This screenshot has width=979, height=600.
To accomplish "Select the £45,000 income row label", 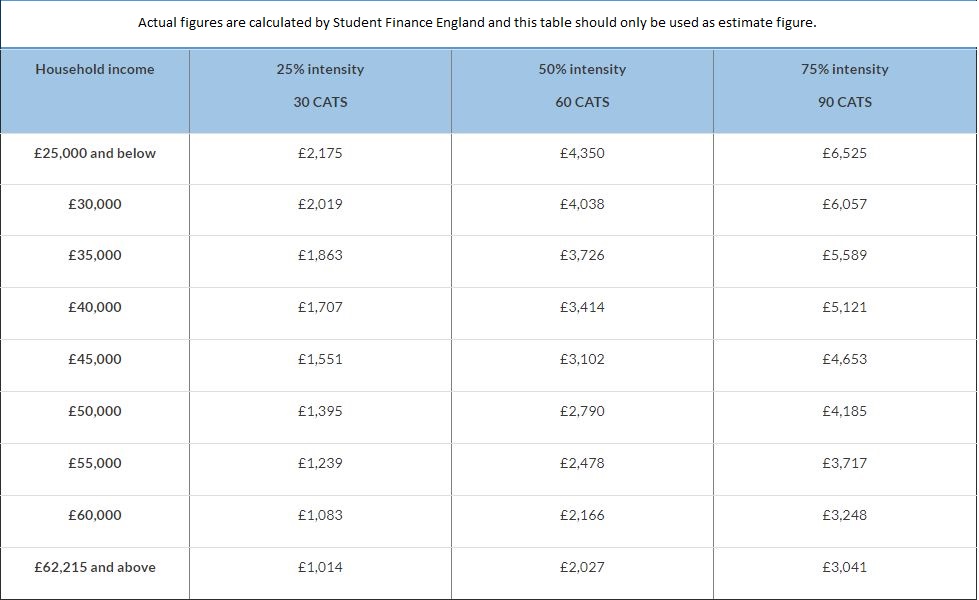I will (x=95, y=359).
